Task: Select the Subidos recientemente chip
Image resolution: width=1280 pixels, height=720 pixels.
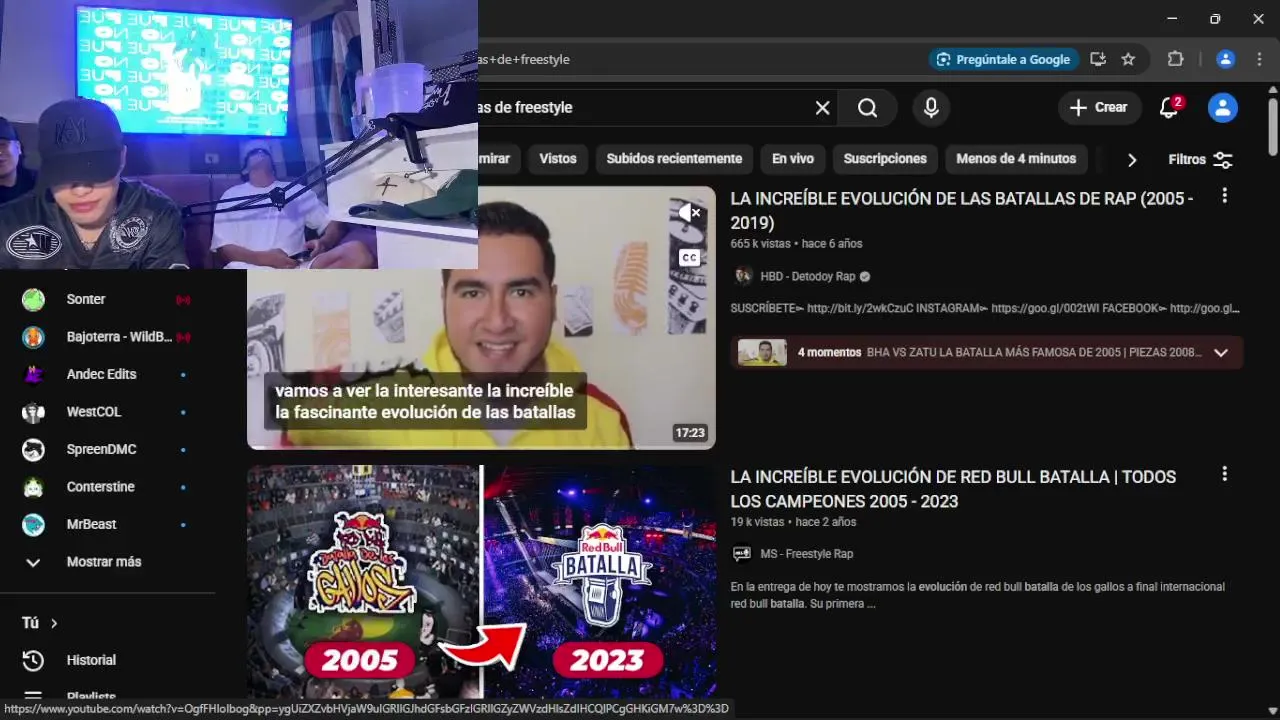Action: tap(674, 159)
